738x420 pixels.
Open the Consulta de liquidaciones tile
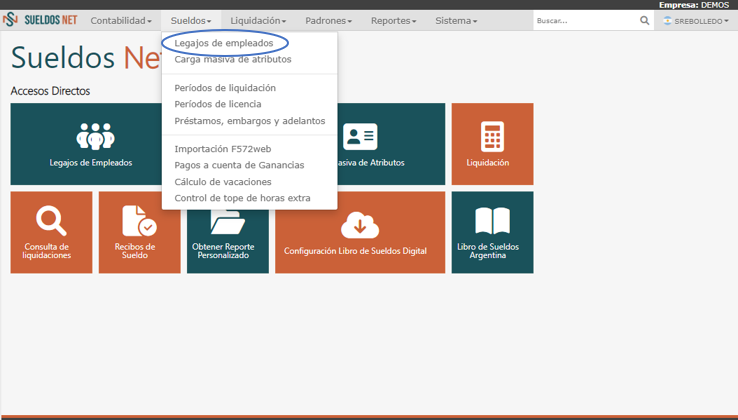(x=51, y=232)
